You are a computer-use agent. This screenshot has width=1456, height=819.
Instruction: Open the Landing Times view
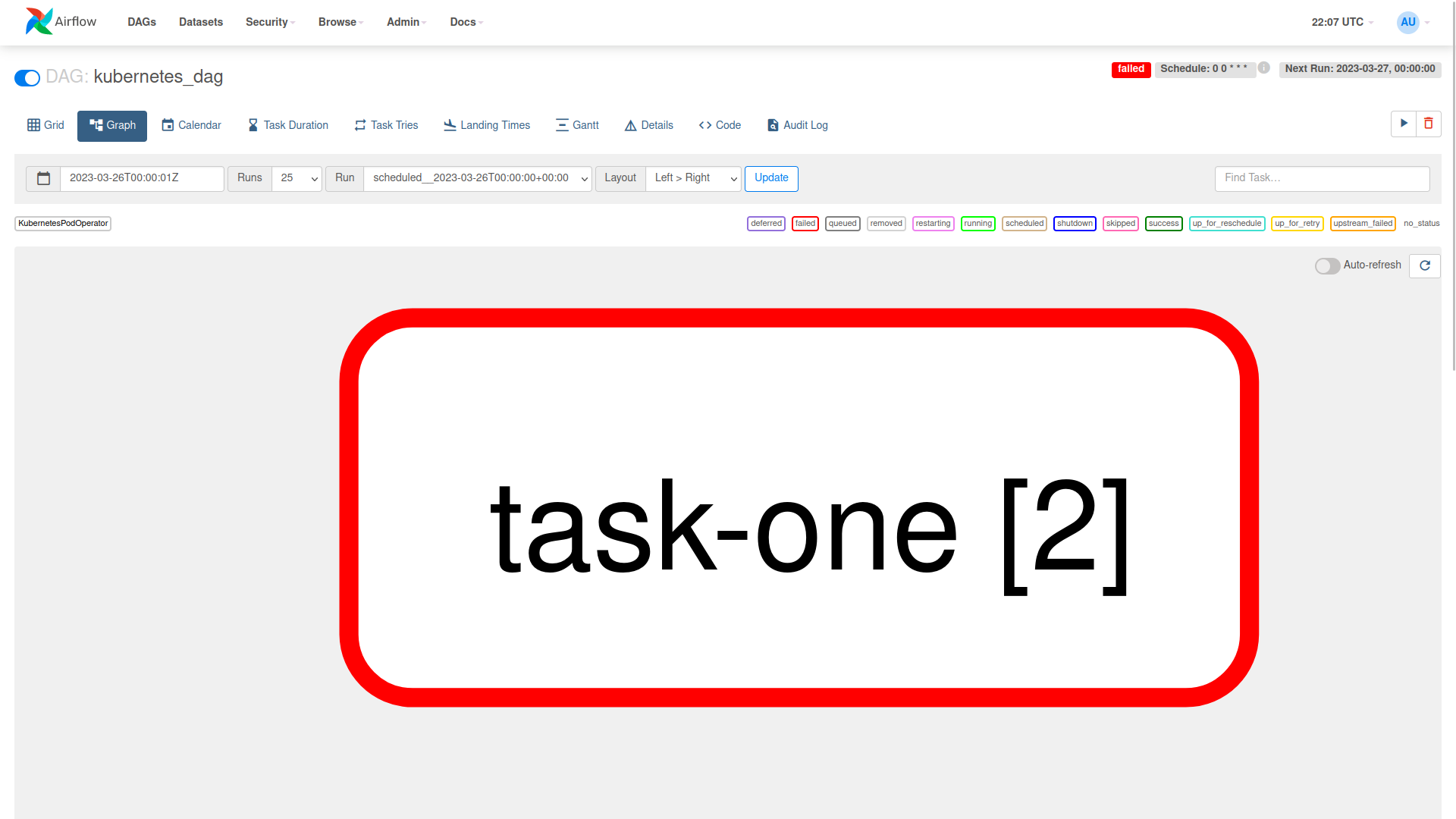[486, 125]
